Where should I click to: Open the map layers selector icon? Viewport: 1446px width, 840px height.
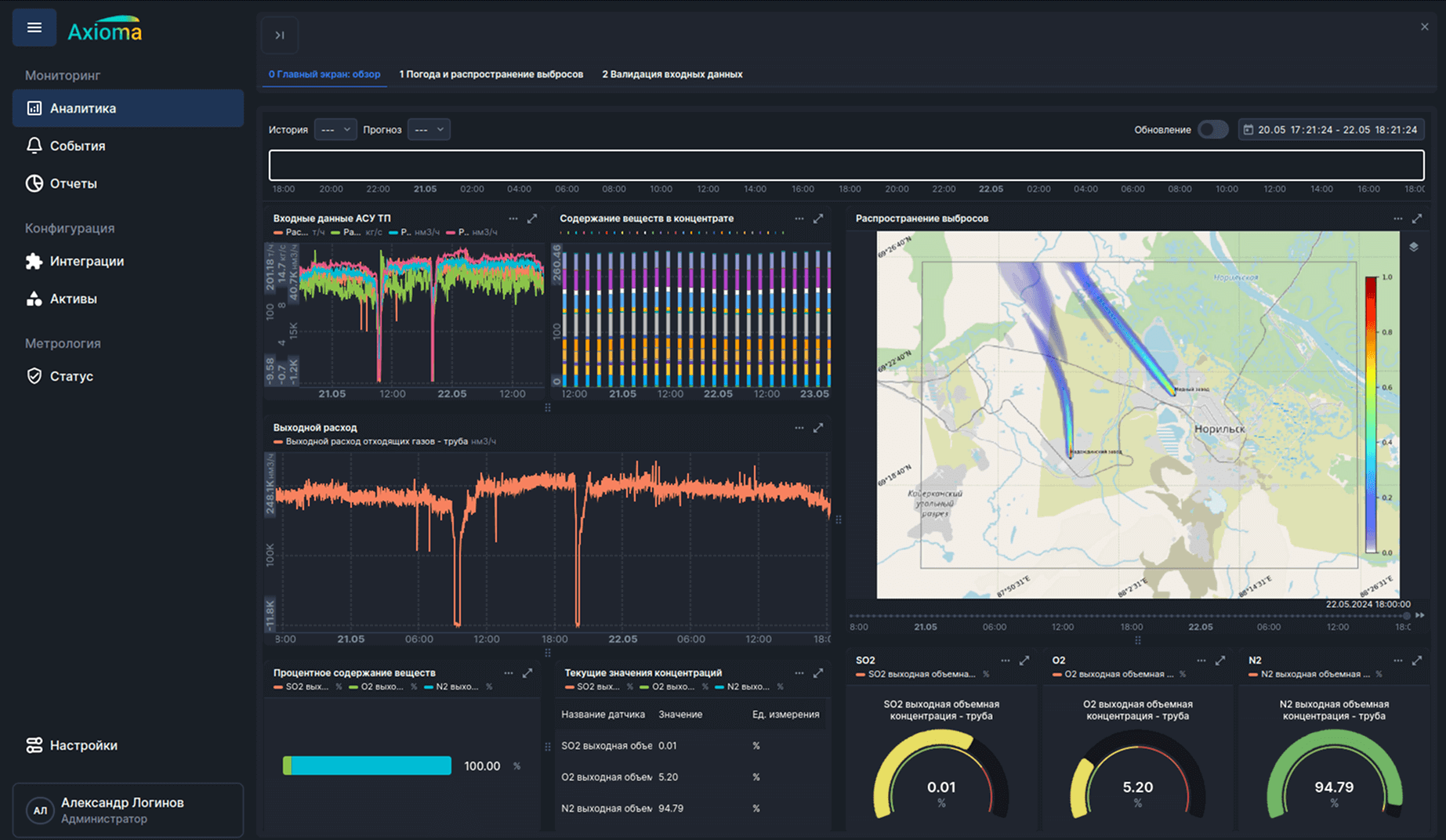tap(1414, 247)
